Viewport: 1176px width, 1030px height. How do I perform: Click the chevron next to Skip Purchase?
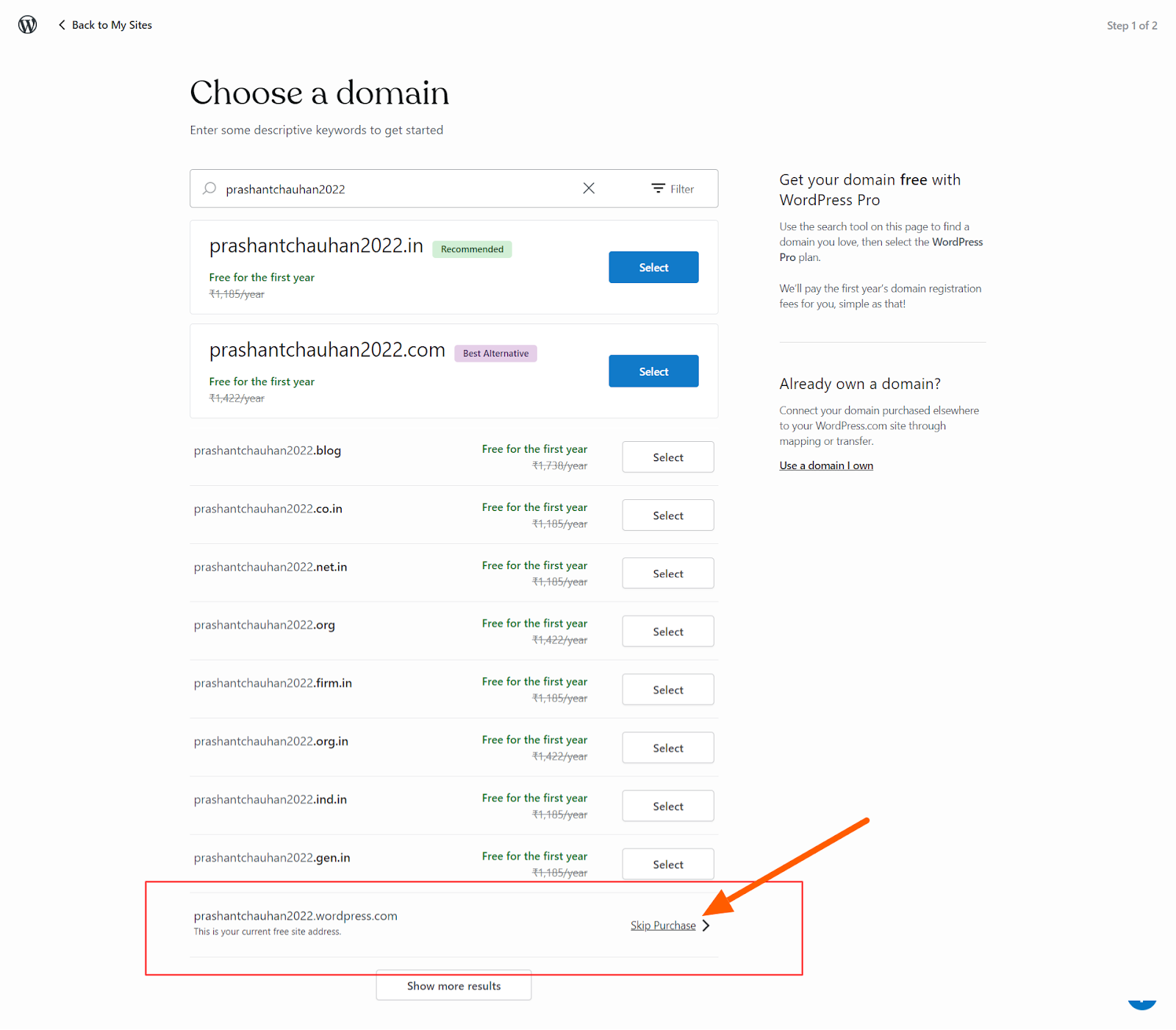tap(706, 926)
